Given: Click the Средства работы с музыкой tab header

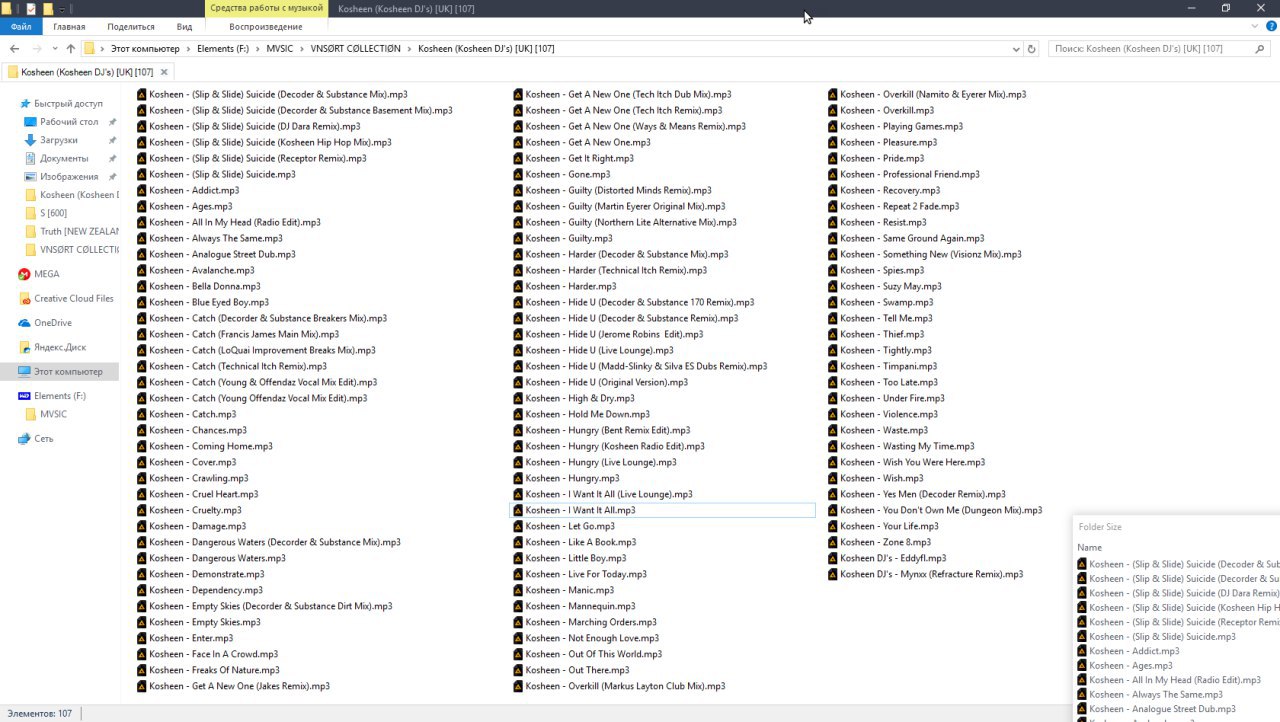Looking at the screenshot, I should (266, 8).
